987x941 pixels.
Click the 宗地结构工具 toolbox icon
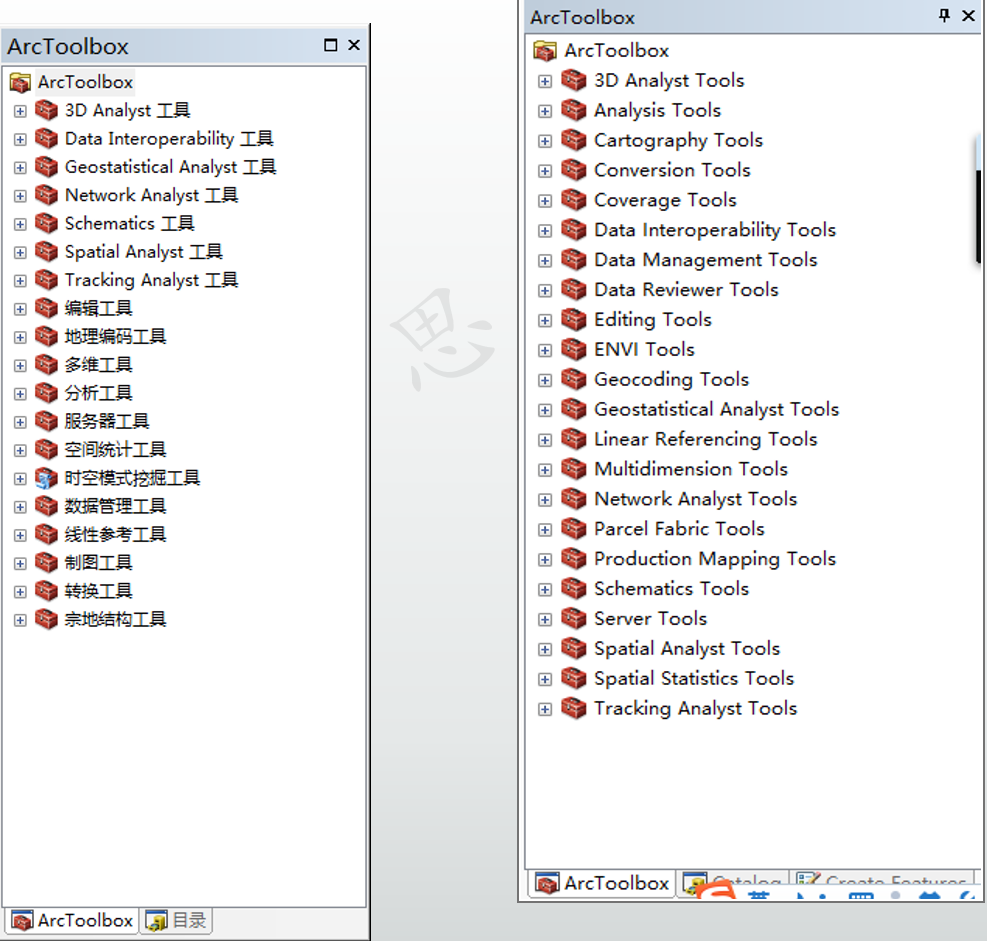pyautogui.click(x=46, y=619)
